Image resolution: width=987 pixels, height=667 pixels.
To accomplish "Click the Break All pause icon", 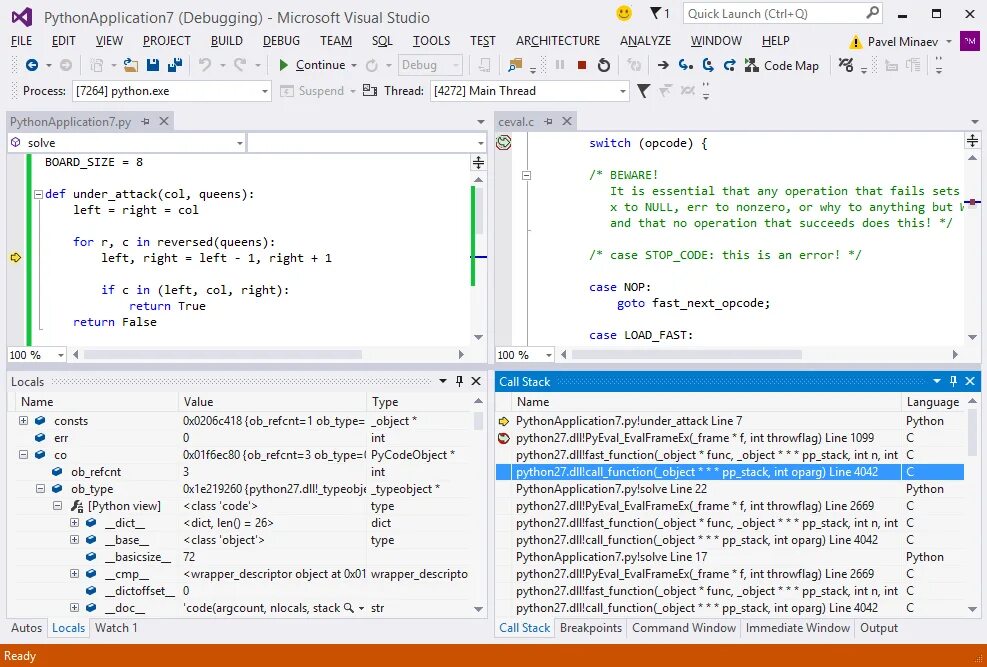I will pos(560,65).
